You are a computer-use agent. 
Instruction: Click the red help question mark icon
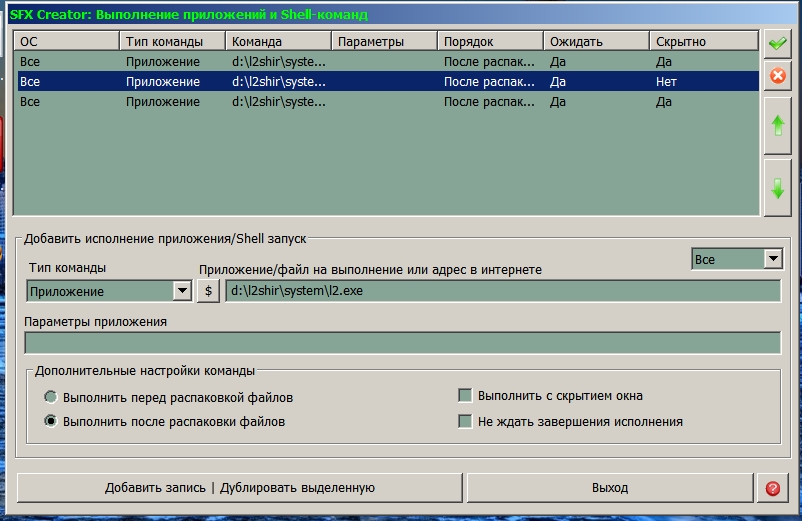coord(772,488)
